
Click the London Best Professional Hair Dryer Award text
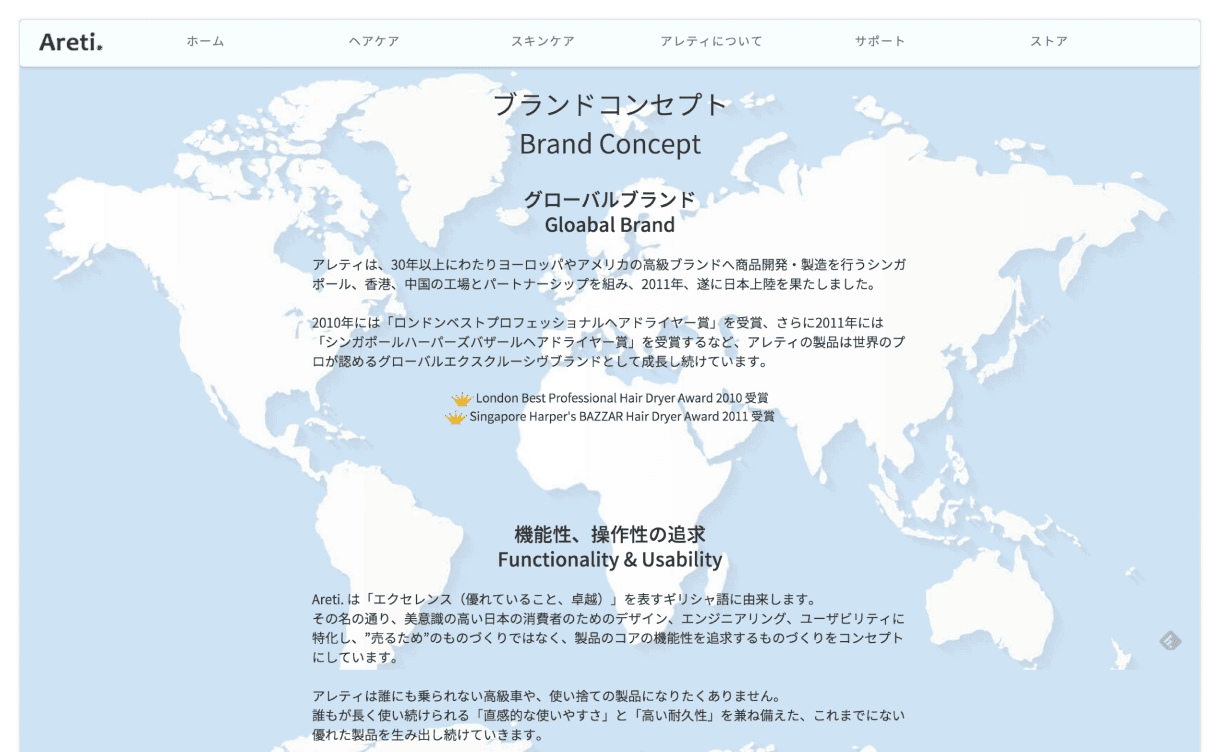[623, 398]
